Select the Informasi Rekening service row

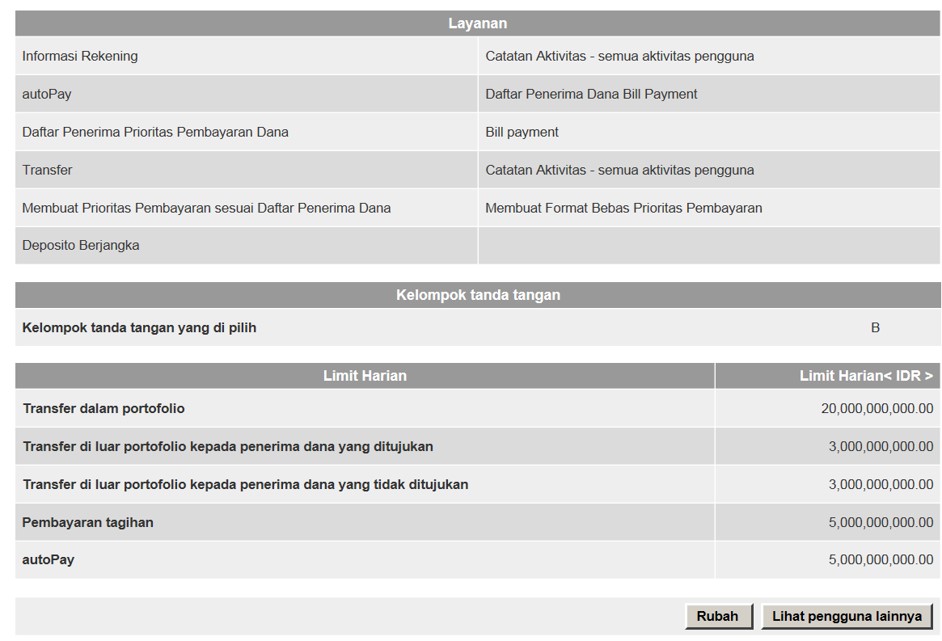pyautogui.click(x=246, y=56)
